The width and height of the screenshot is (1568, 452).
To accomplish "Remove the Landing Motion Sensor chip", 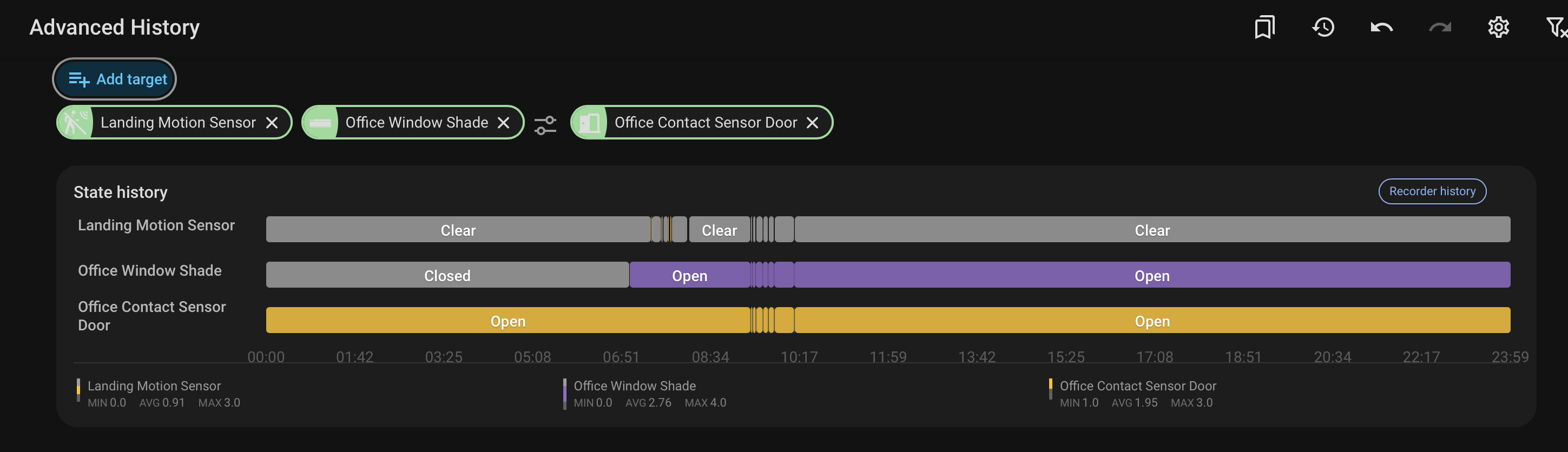I will click(272, 123).
